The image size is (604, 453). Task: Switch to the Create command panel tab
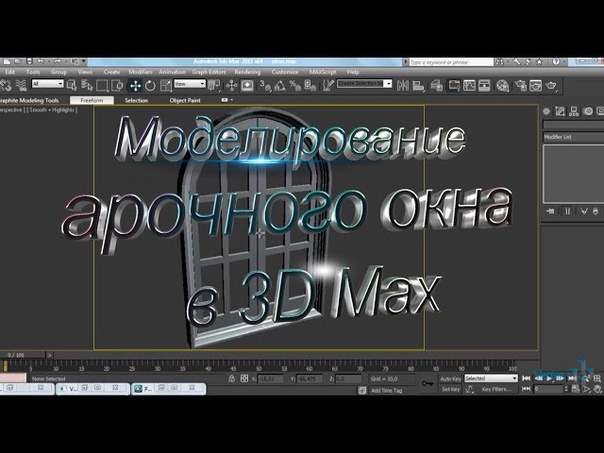[546, 111]
